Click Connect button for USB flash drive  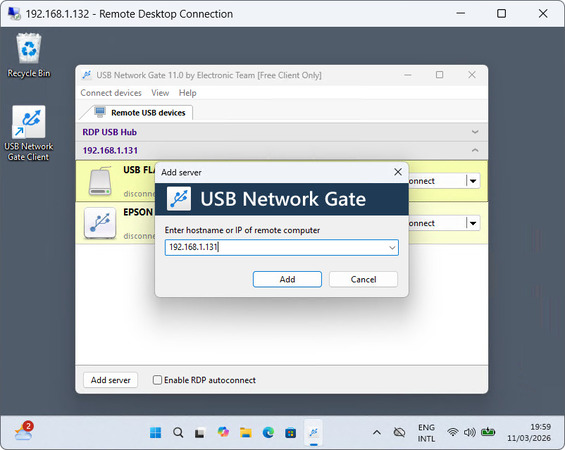click(437, 181)
